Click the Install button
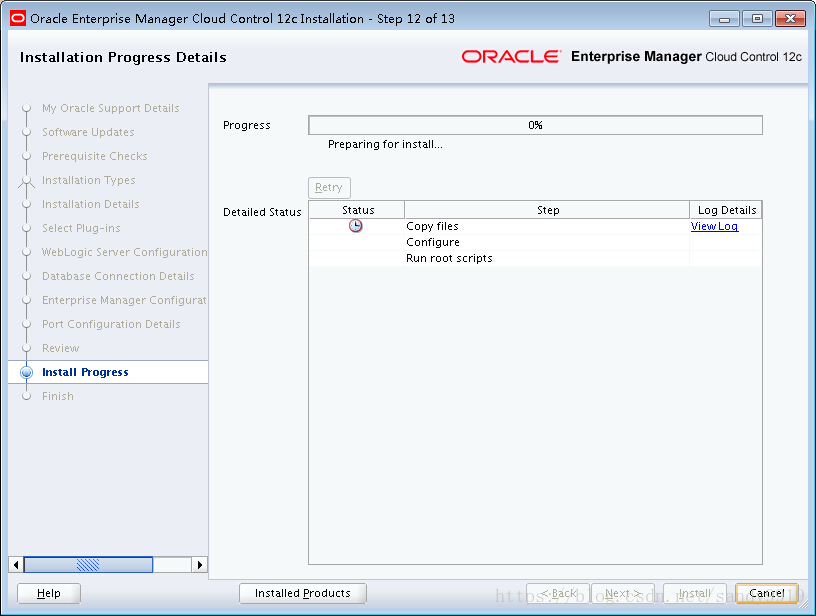The image size is (816, 616). click(x=695, y=593)
